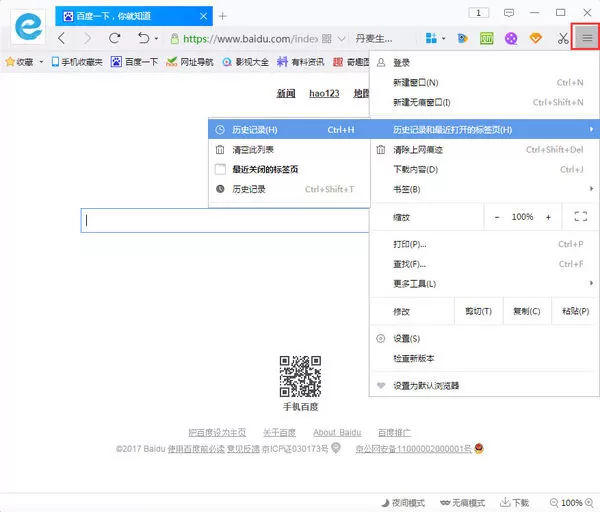Open 影视大全 bookmark
The height and width of the screenshot is (512, 600).
coord(245,62)
